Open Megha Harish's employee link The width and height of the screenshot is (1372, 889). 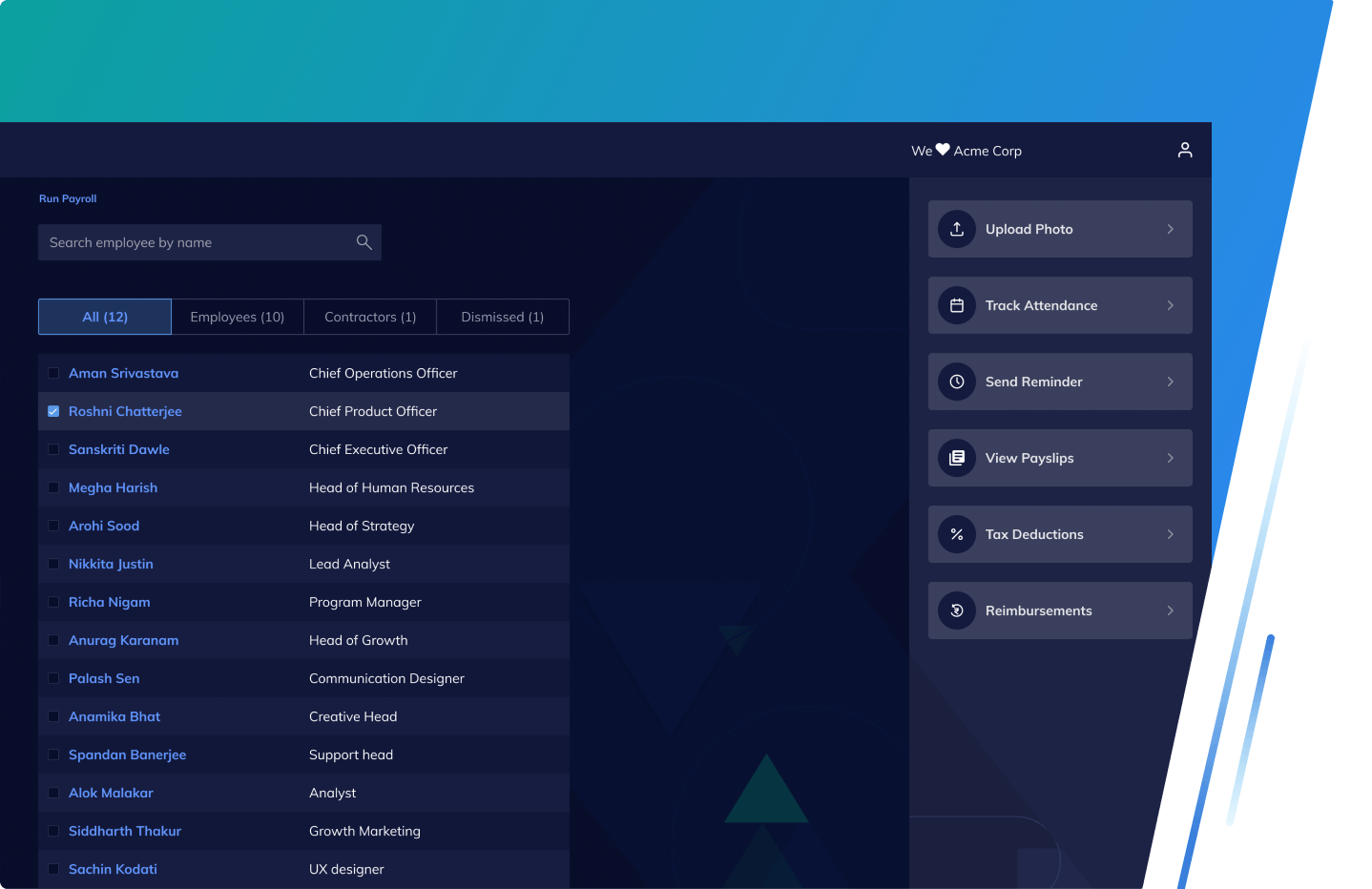tap(114, 487)
